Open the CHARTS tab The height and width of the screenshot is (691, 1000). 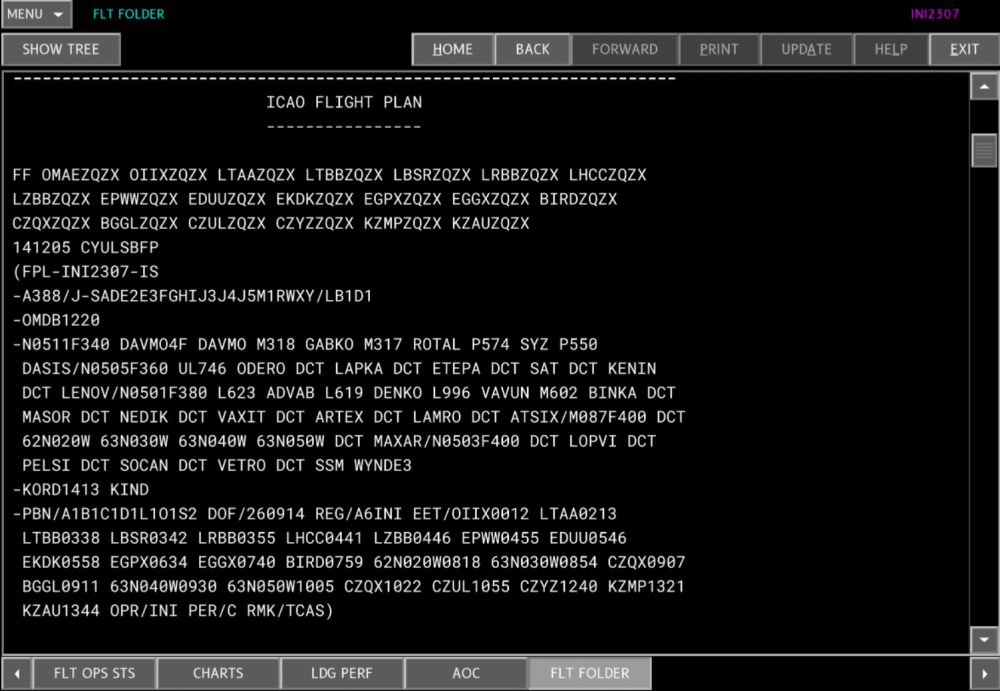pyautogui.click(x=218, y=673)
